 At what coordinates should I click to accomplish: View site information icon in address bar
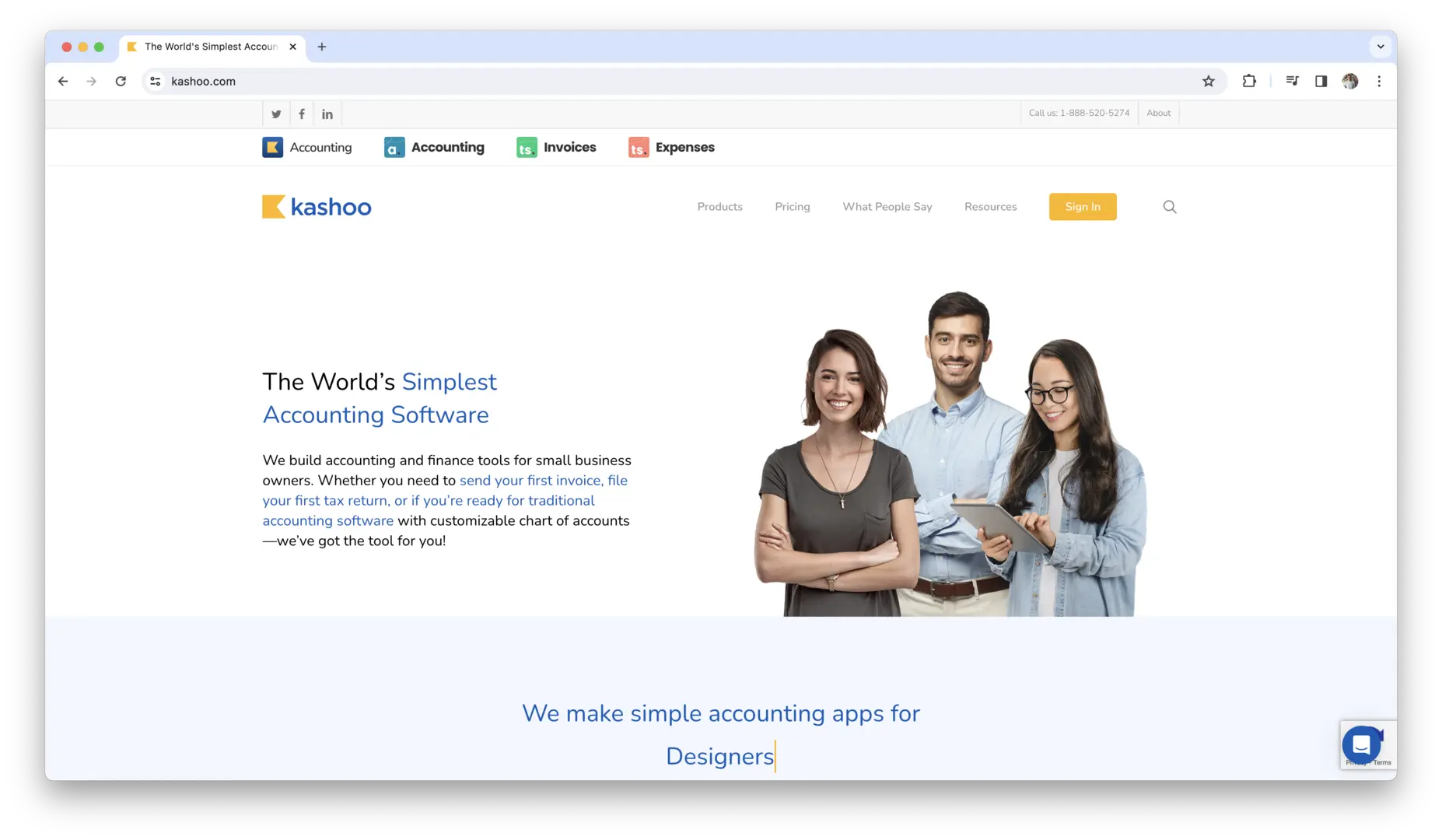(x=156, y=81)
